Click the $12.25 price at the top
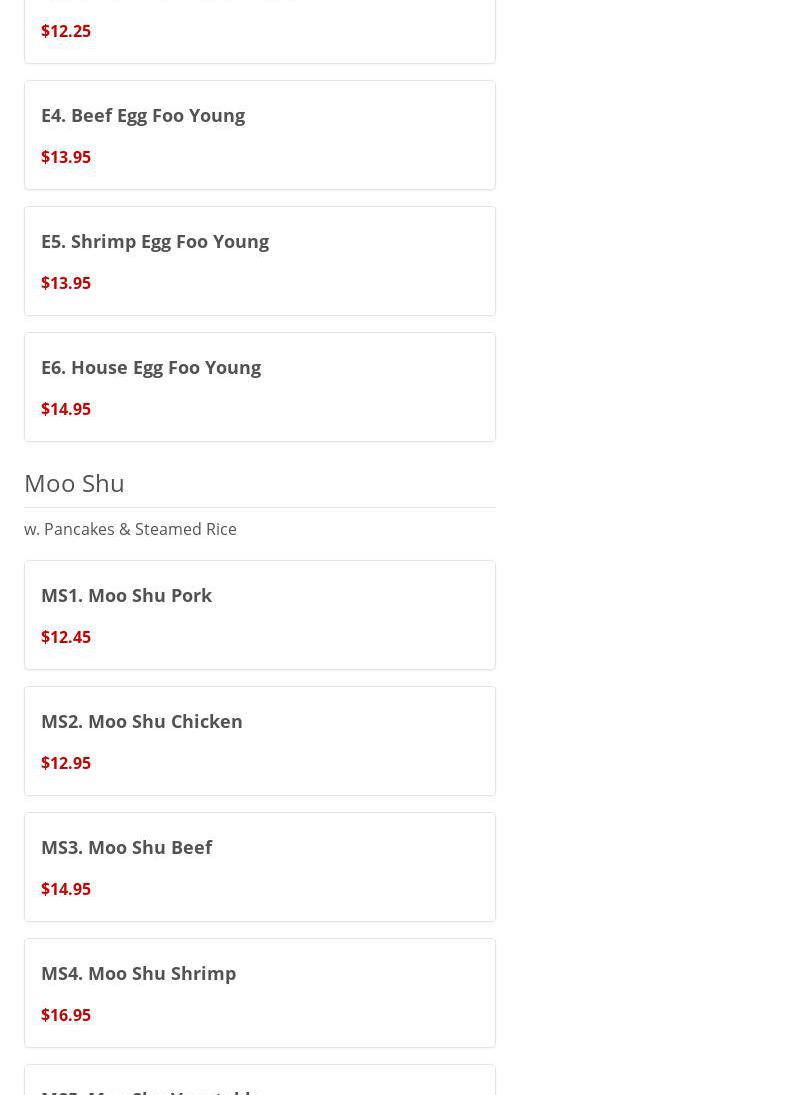Screen dimensions: 785x1095 [x=66, y=31]
